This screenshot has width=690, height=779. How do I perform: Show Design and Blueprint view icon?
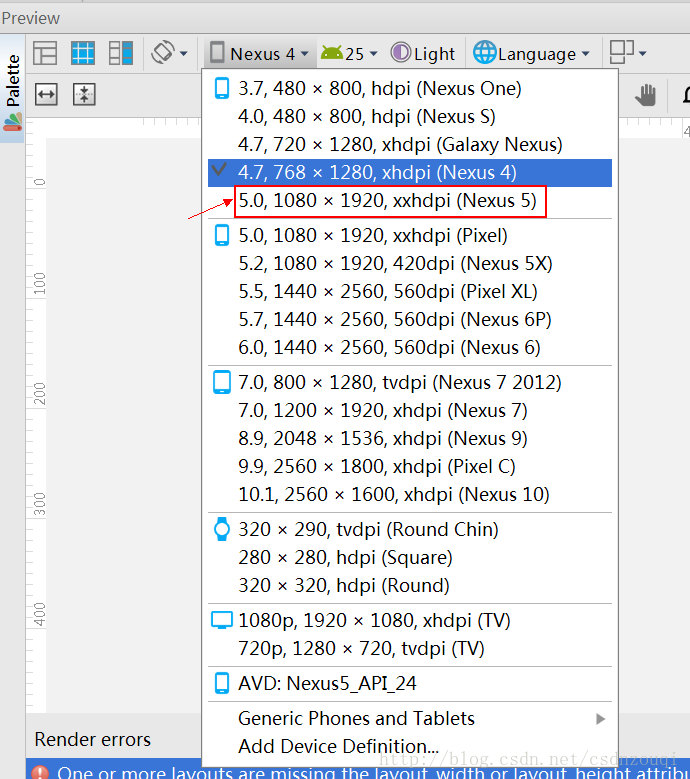pos(121,53)
